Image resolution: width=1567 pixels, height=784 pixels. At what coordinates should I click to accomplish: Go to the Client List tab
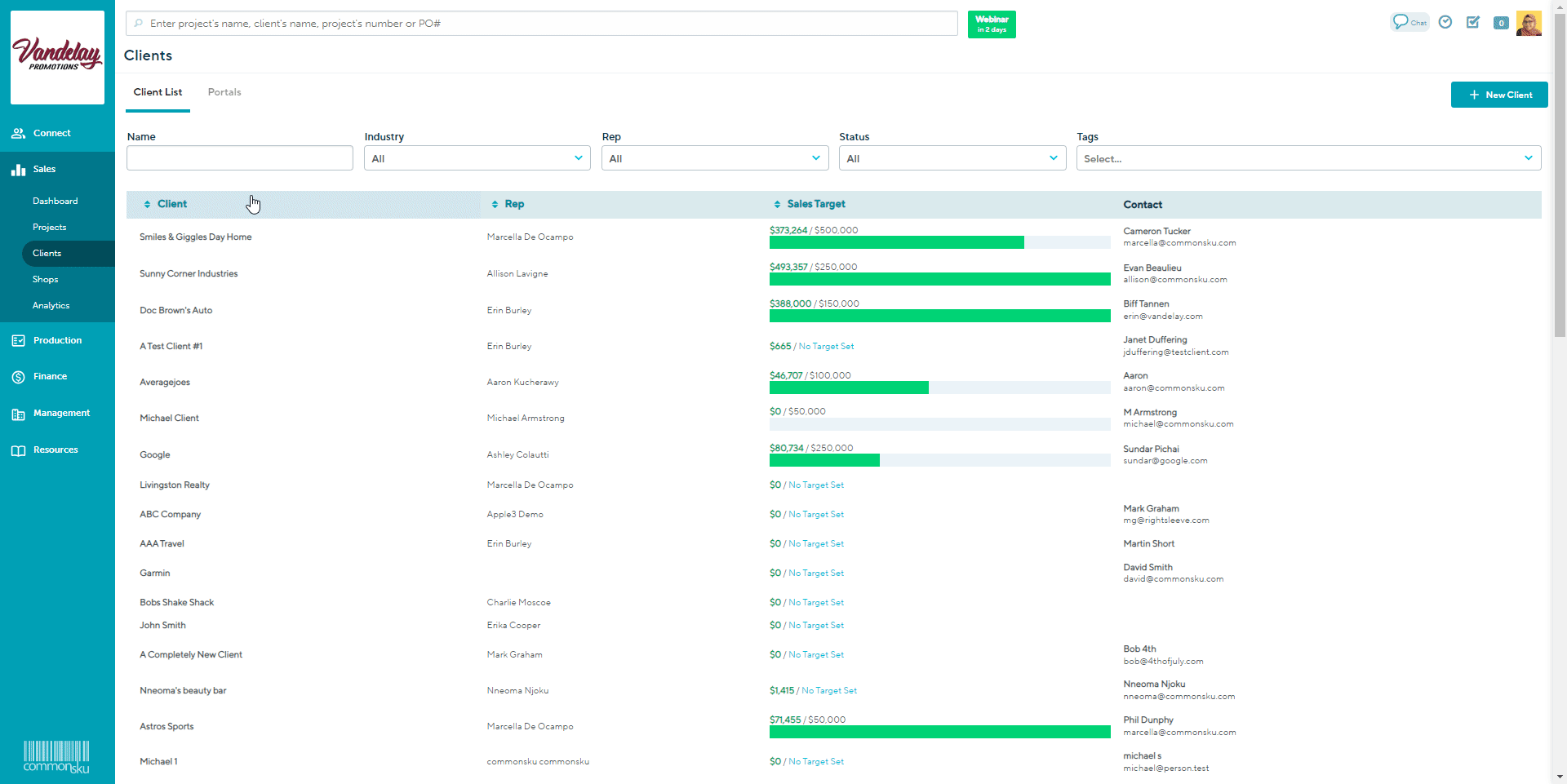pyautogui.click(x=158, y=91)
